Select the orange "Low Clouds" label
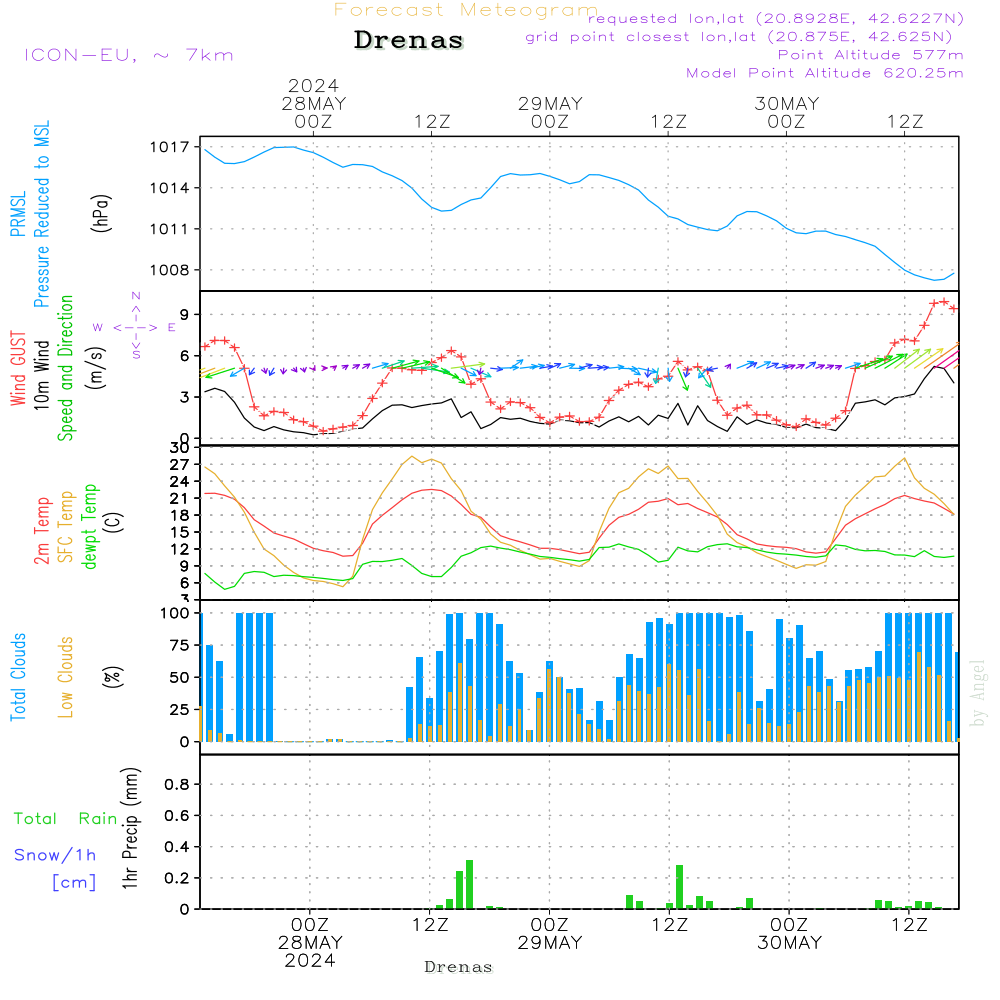Image resolution: width=1000 pixels, height=1000 pixels. (66, 677)
